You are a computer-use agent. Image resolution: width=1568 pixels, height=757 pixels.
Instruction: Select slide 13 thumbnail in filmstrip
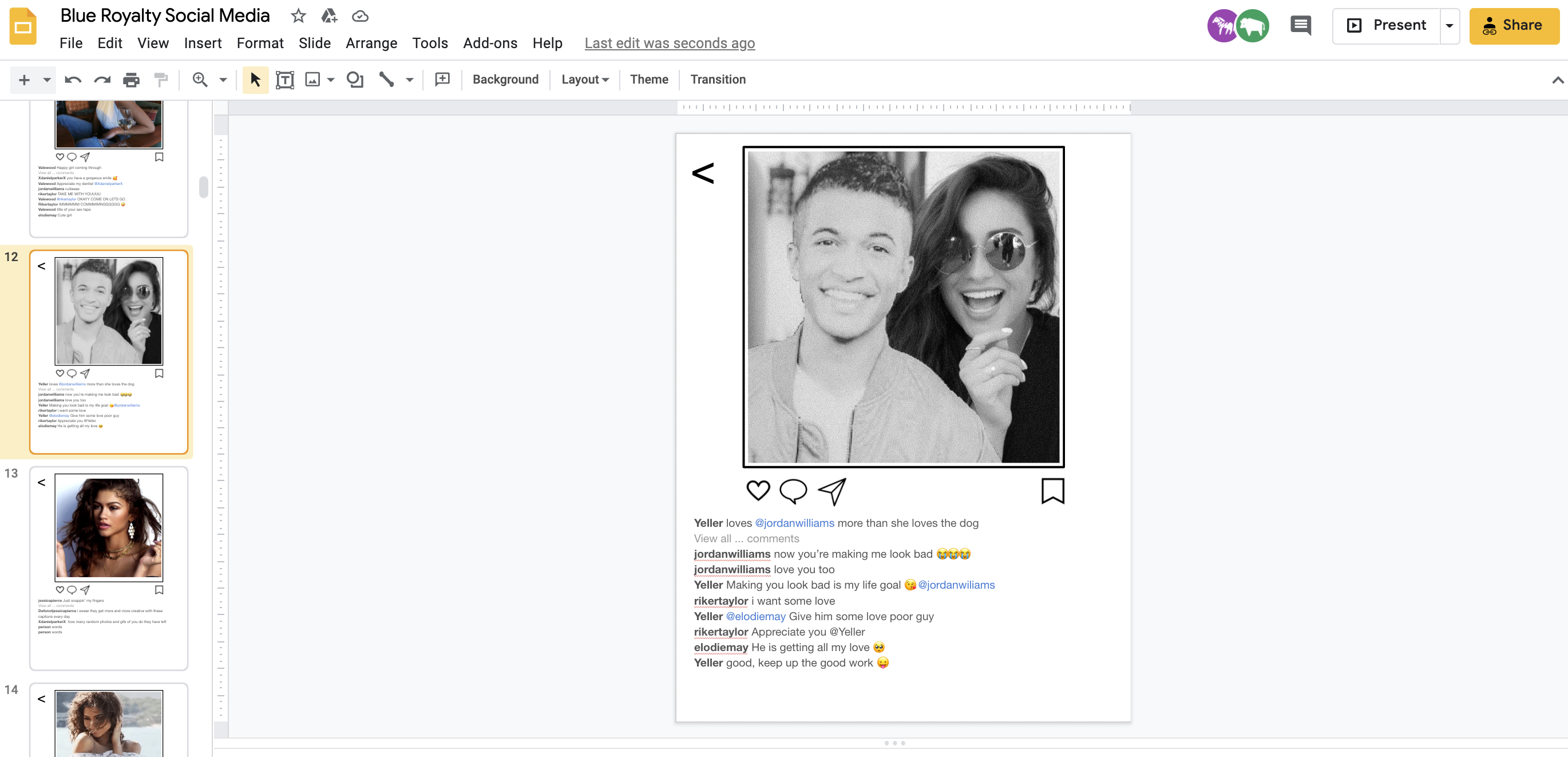[108, 567]
